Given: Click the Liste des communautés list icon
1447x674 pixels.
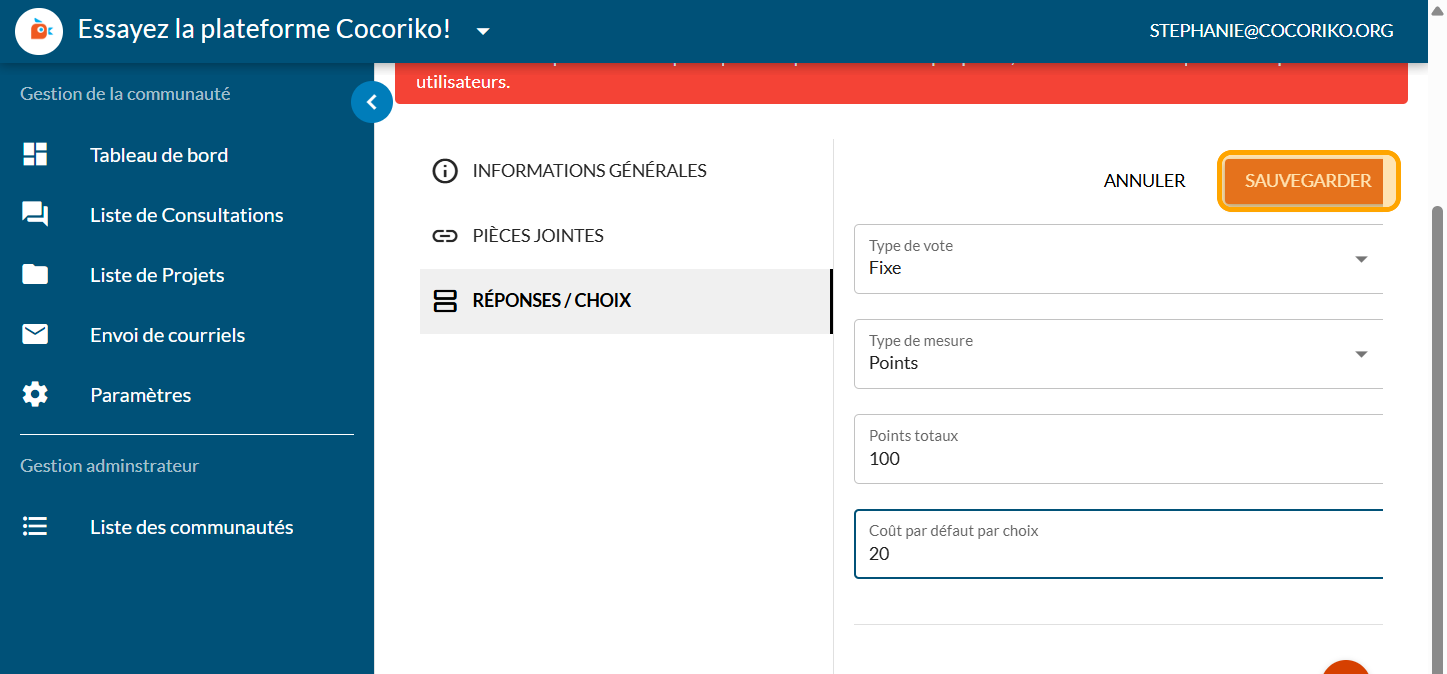Looking at the screenshot, I should [x=35, y=527].
